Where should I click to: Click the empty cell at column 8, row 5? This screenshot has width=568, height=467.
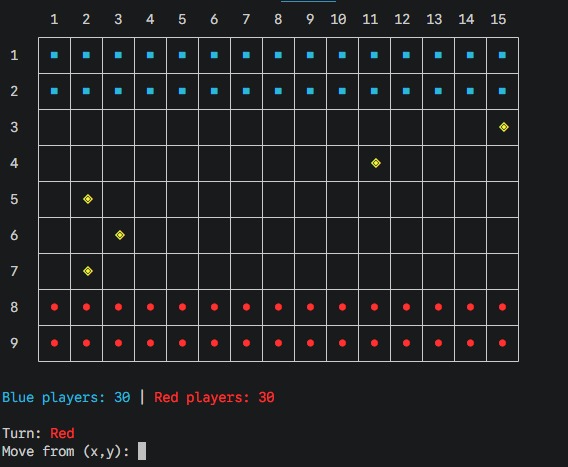click(278, 199)
